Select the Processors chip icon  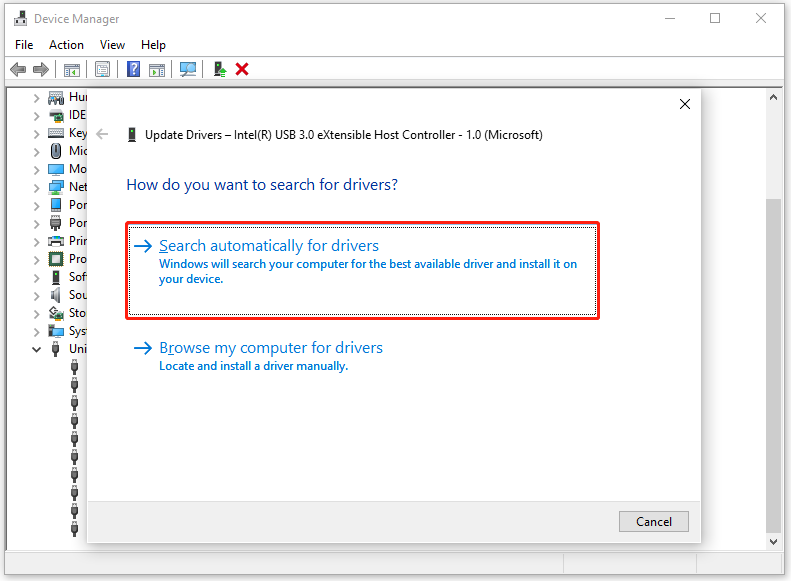(x=56, y=259)
